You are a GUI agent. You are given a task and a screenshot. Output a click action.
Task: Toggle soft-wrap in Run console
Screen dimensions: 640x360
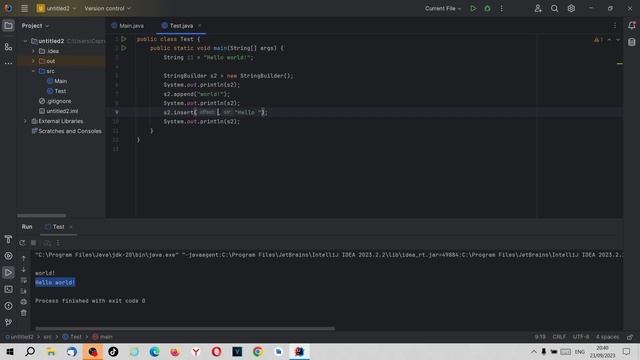[24, 280]
